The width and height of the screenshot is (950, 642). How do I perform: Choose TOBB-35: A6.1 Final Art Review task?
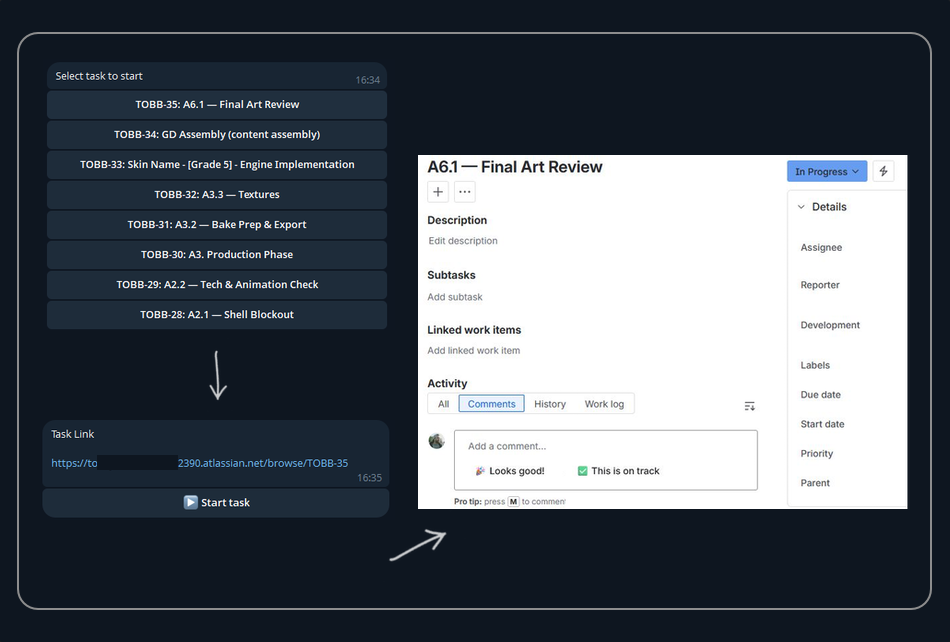coord(217,104)
